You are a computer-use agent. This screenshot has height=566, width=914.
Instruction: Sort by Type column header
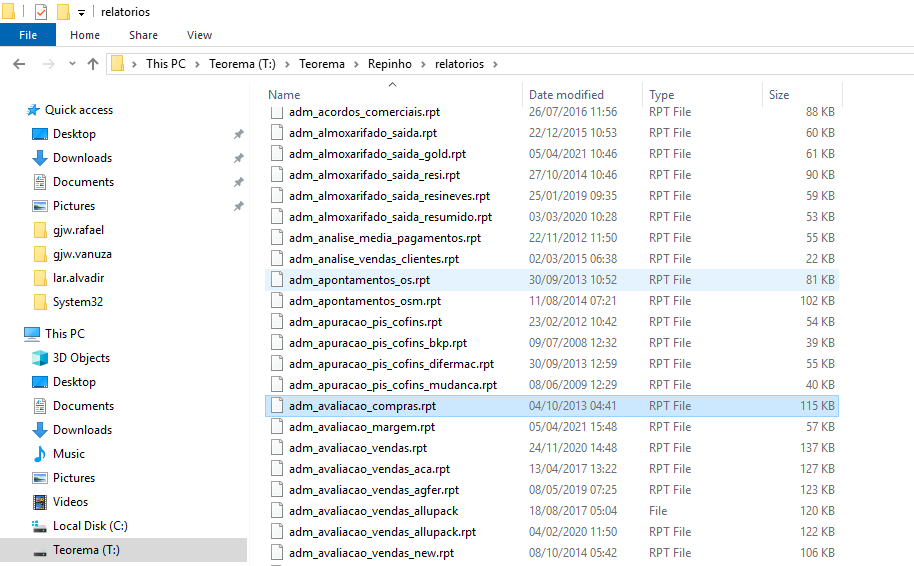(662, 95)
